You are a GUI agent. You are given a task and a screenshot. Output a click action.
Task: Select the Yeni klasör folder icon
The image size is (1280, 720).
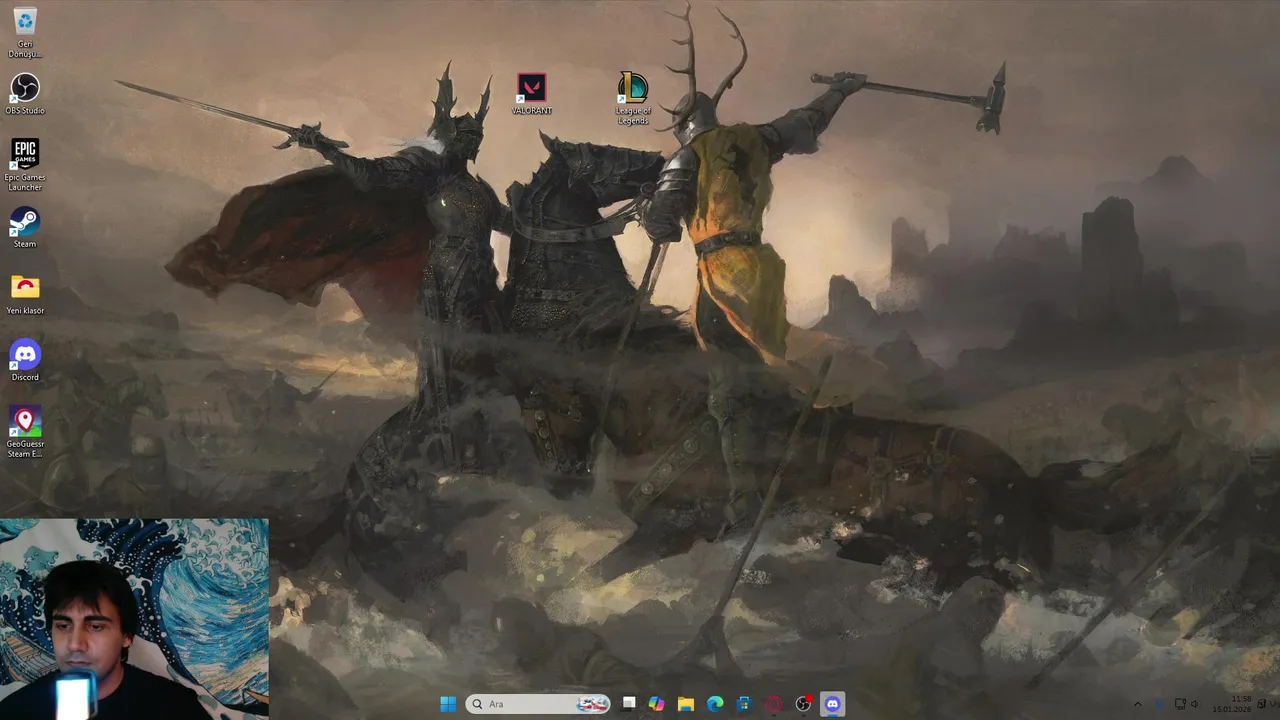[x=25, y=295]
